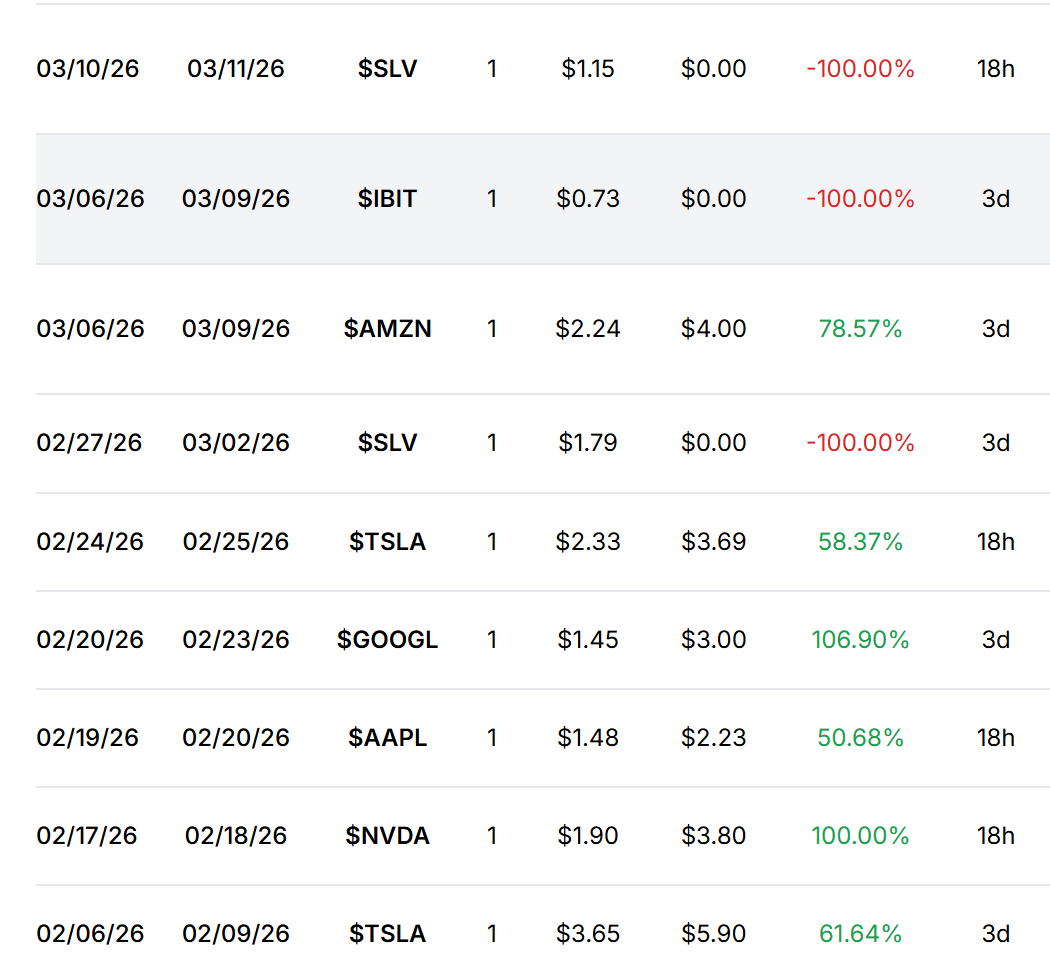Image resolution: width=1050 pixels, height=966 pixels.
Task: Select the 58.37% return value
Action: click(x=860, y=541)
